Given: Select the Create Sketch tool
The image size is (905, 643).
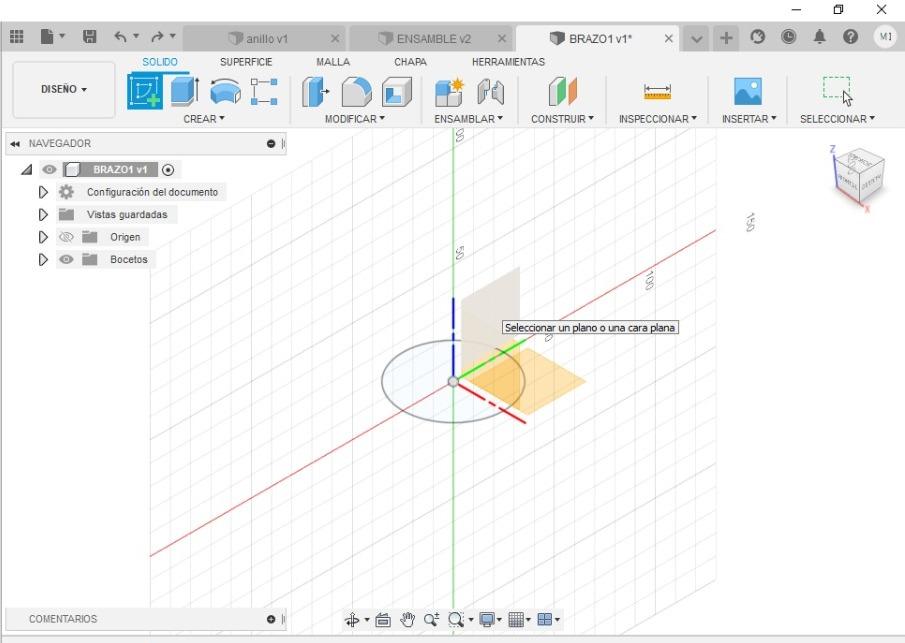Looking at the screenshot, I should pos(145,91).
